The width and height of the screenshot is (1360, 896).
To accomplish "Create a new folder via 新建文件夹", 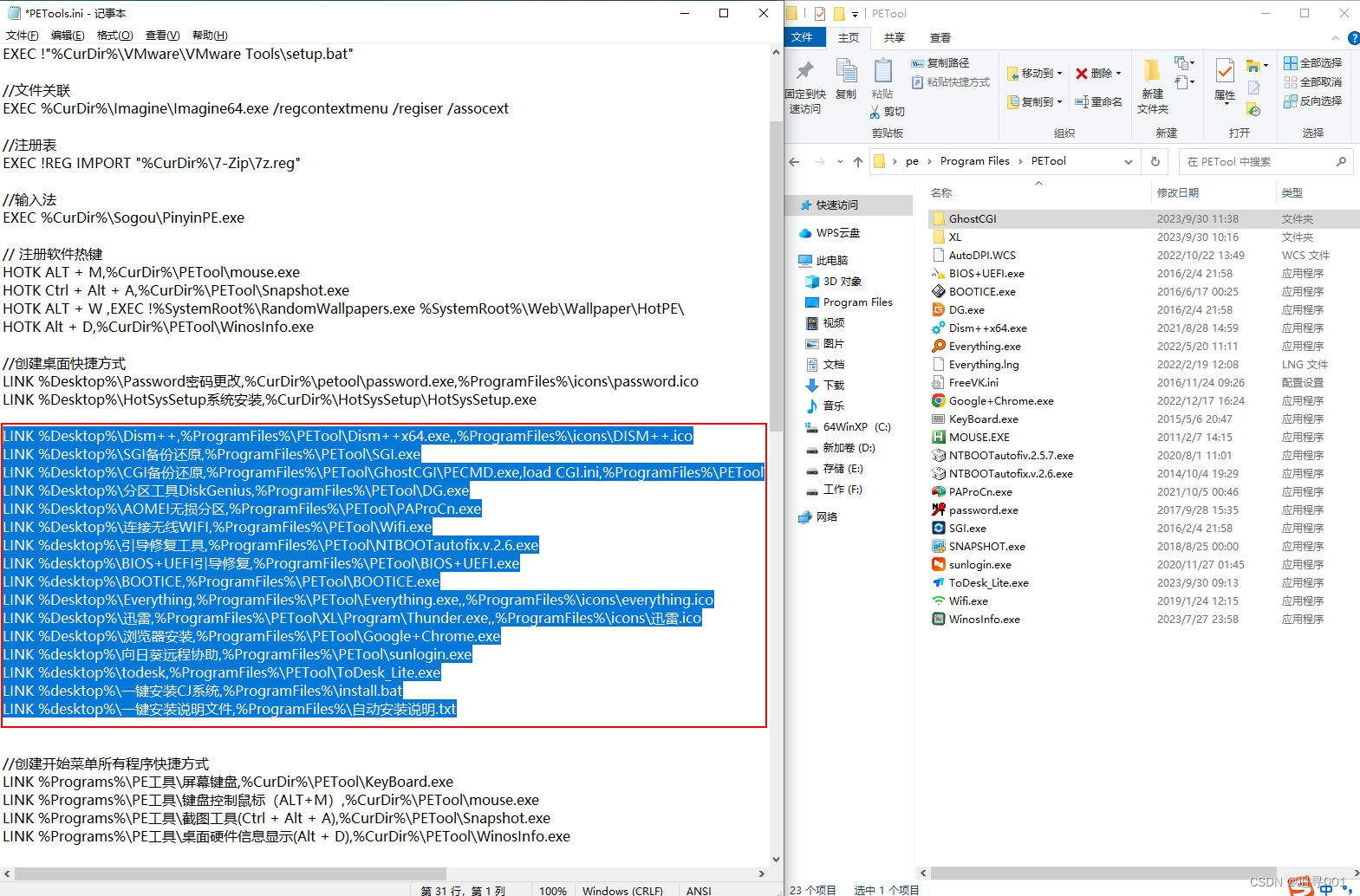I will click(1153, 87).
